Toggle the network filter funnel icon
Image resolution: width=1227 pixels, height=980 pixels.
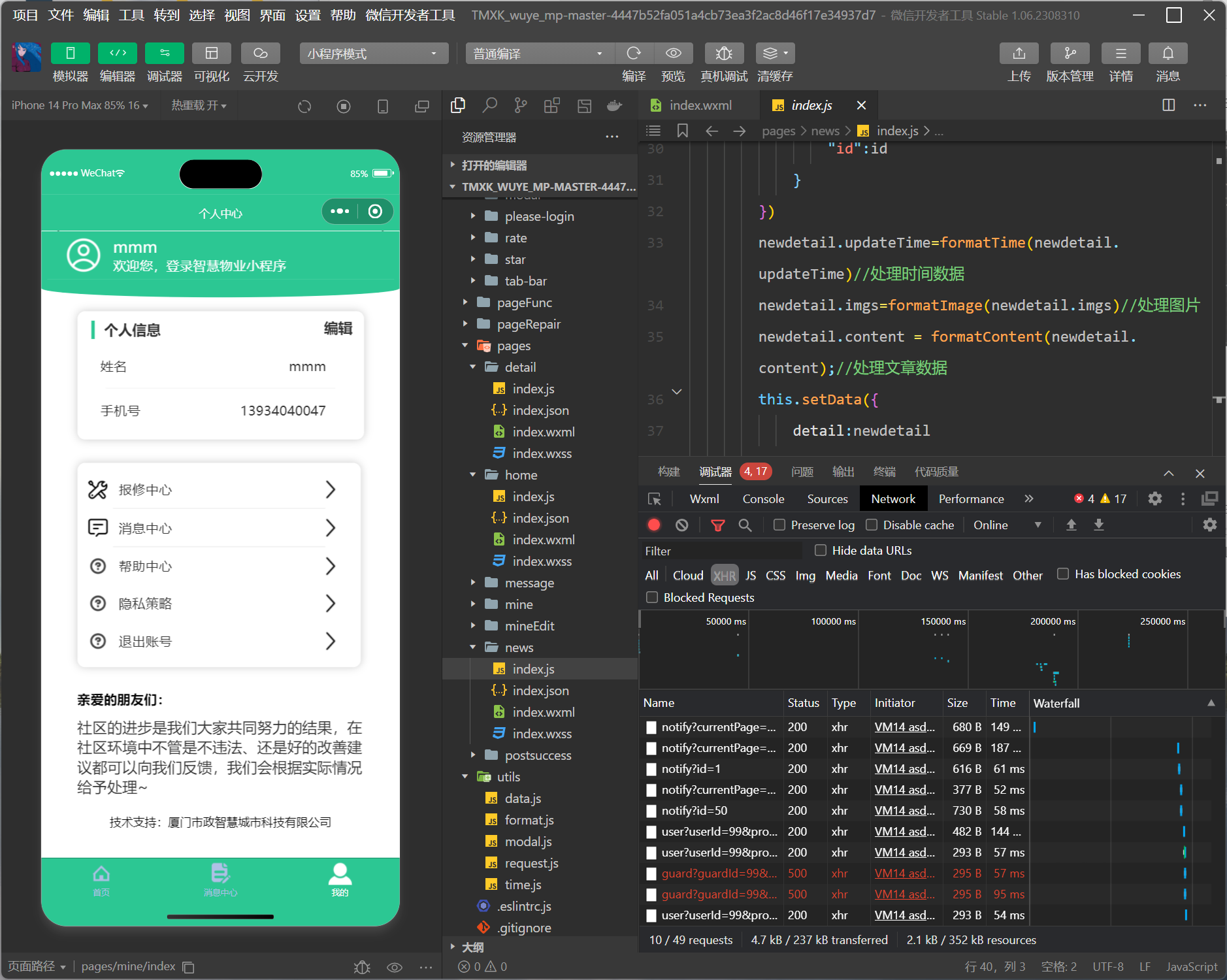pos(717,525)
